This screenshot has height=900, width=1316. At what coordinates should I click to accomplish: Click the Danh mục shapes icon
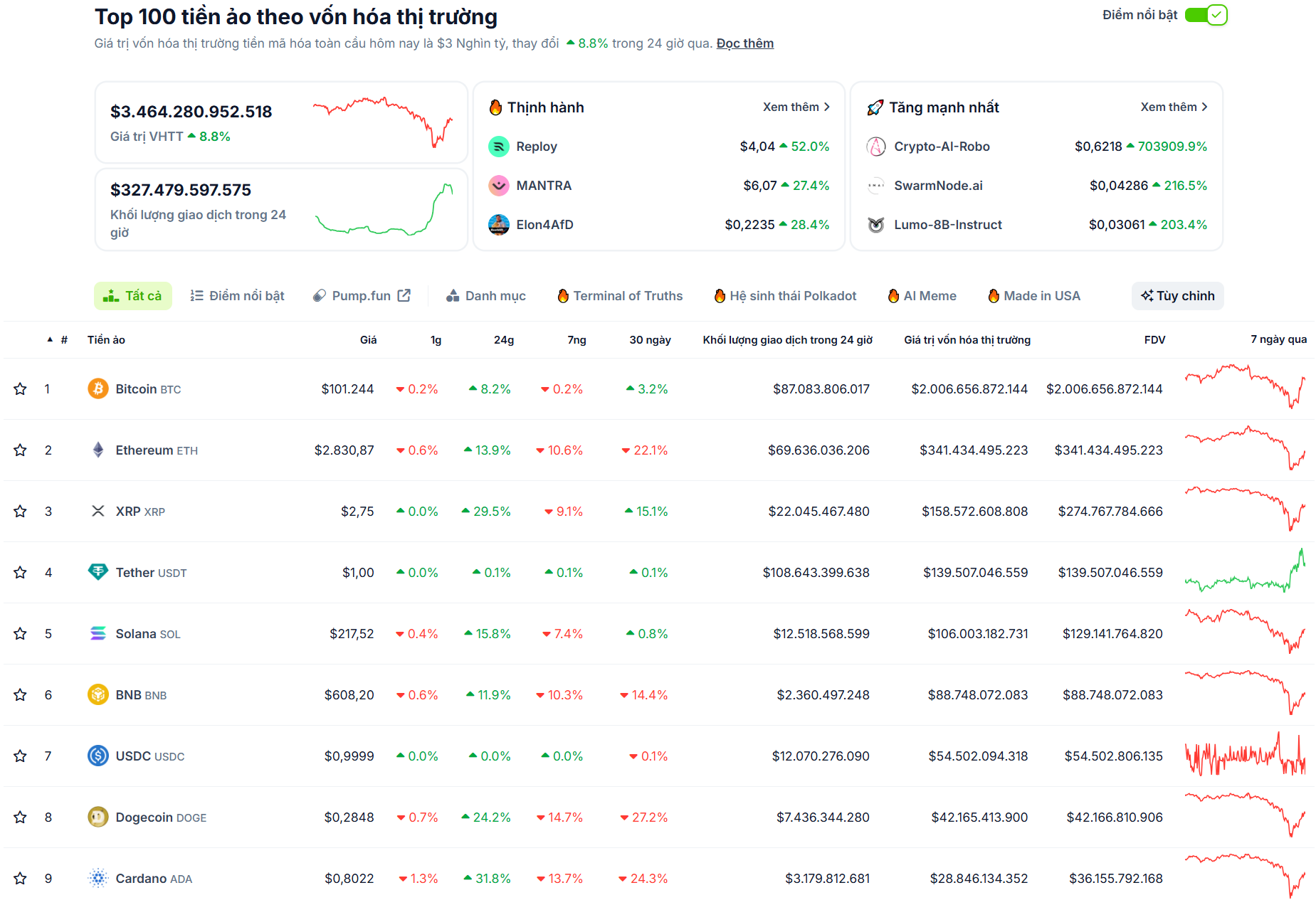tap(453, 296)
